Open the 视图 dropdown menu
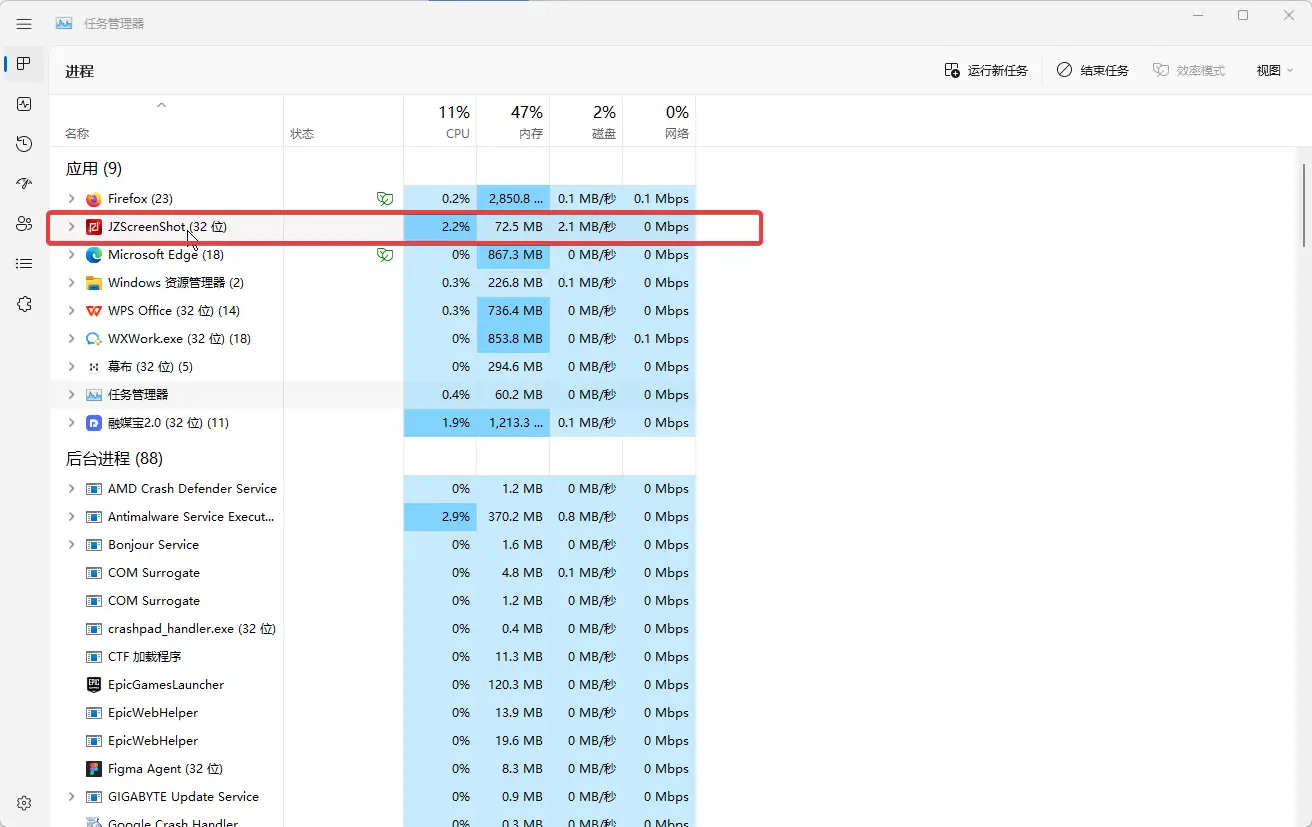Screen dimensions: 1312x827 [1274, 71]
